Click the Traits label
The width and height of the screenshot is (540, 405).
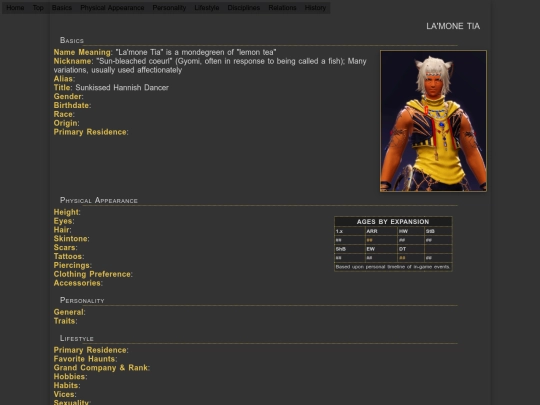(x=65, y=321)
